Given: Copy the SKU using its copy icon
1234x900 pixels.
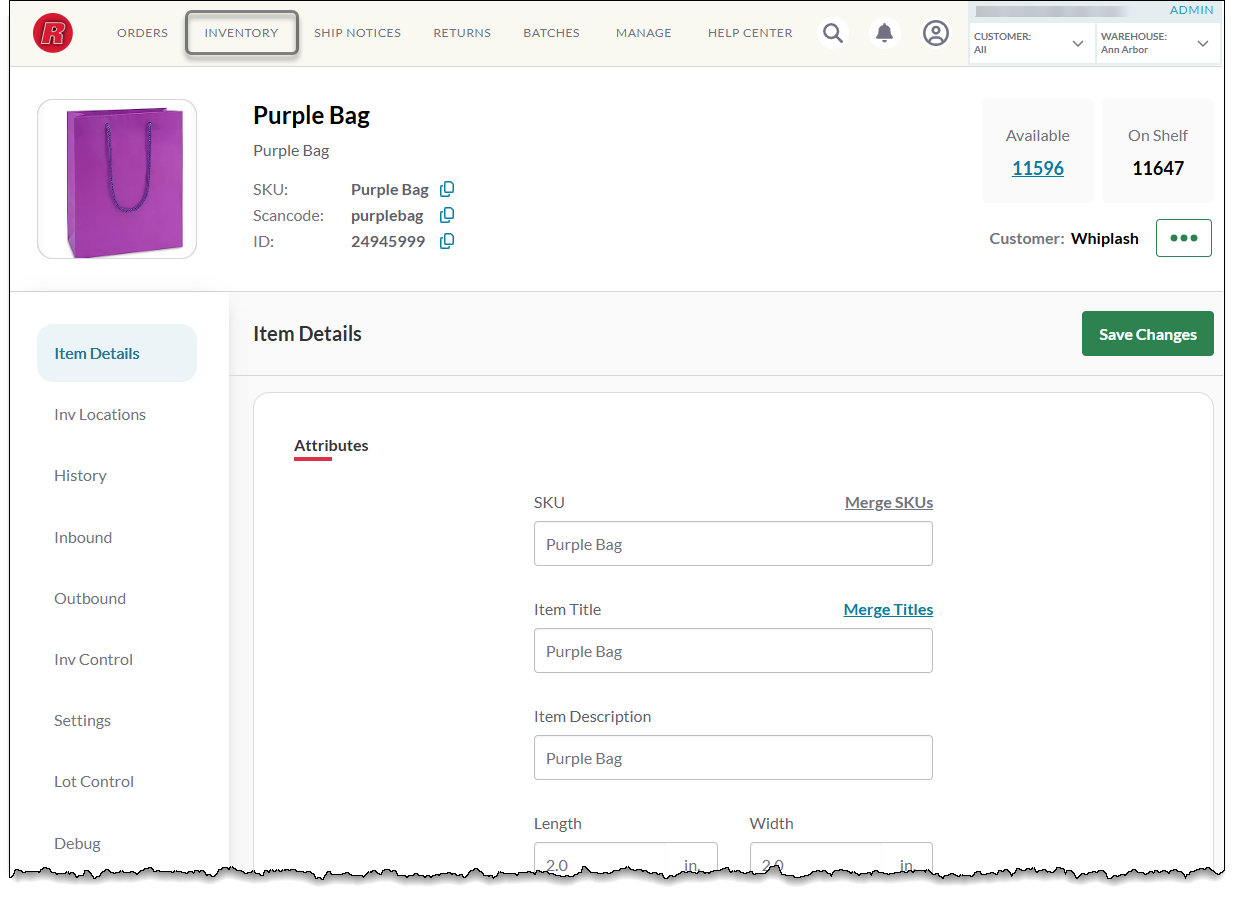Looking at the screenshot, I should click(447, 189).
